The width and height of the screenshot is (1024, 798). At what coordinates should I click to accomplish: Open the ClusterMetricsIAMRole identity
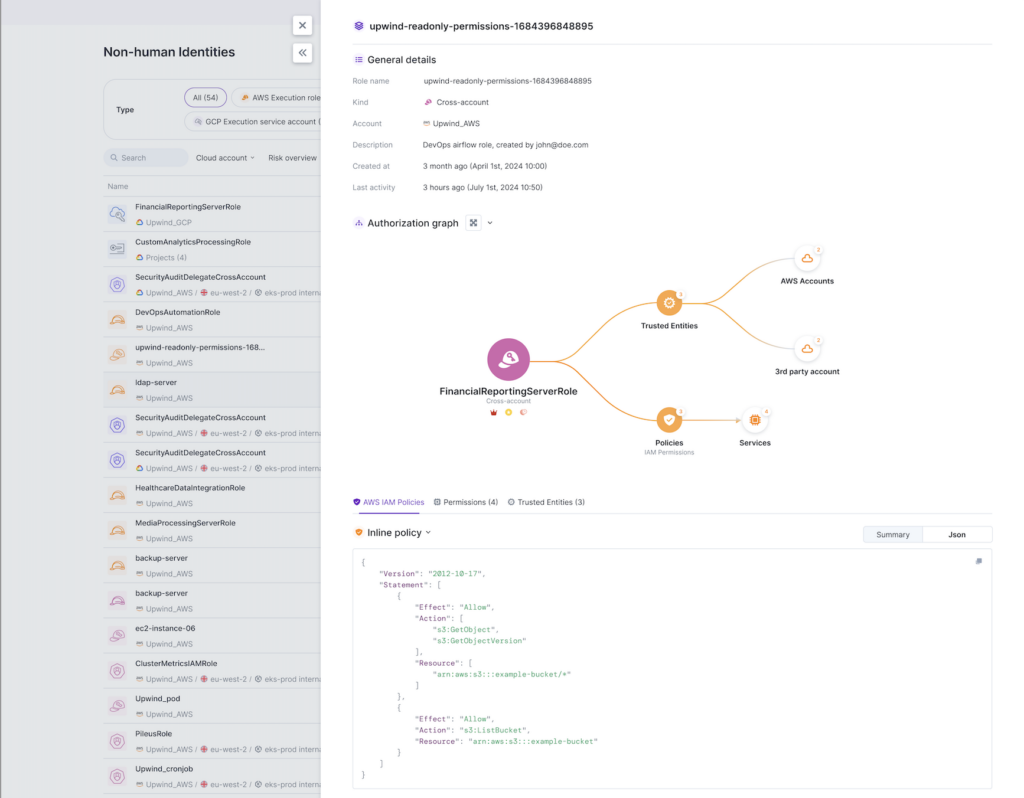click(x=176, y=663)
